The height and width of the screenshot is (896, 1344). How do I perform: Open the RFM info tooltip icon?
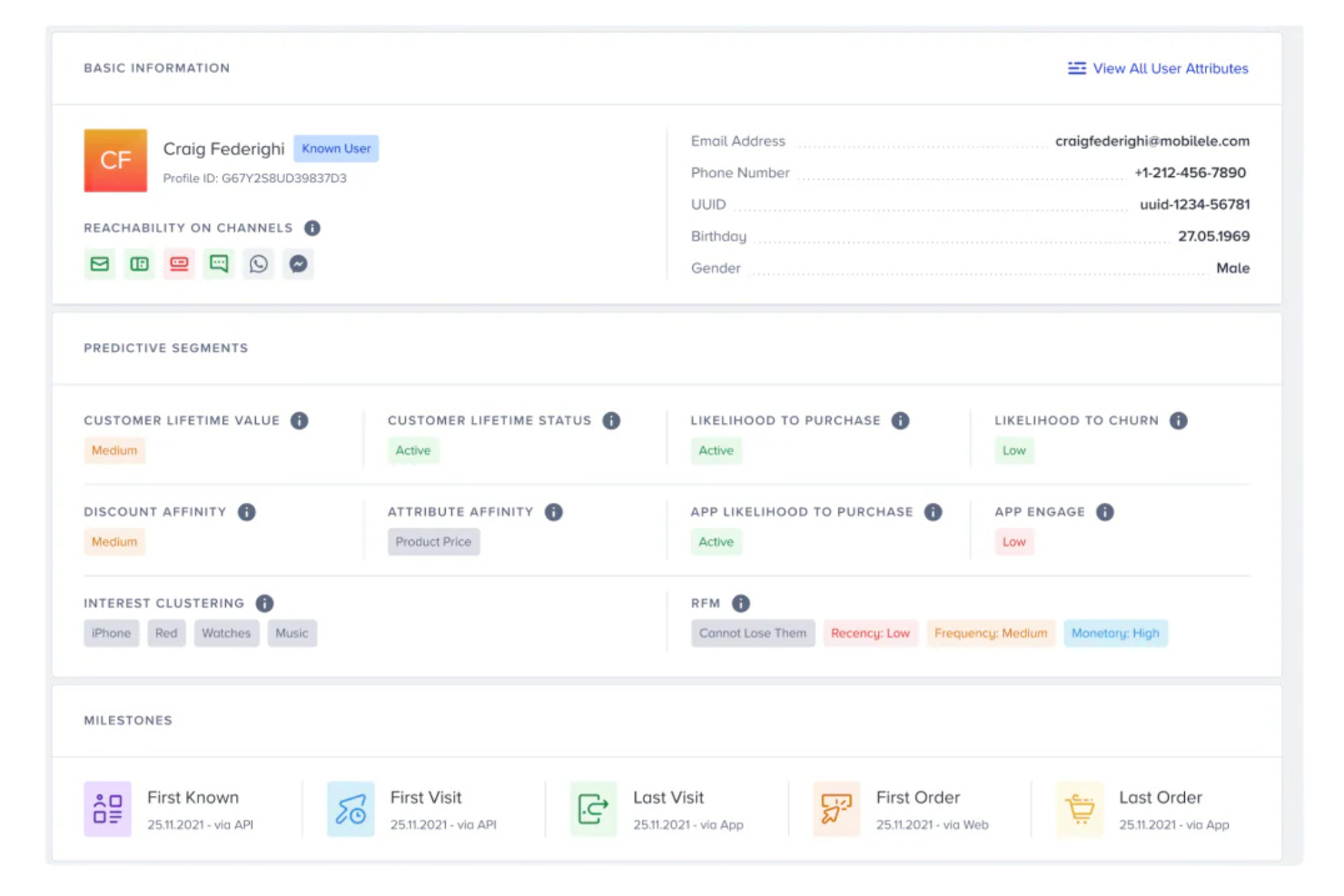[x=740, y=603]
